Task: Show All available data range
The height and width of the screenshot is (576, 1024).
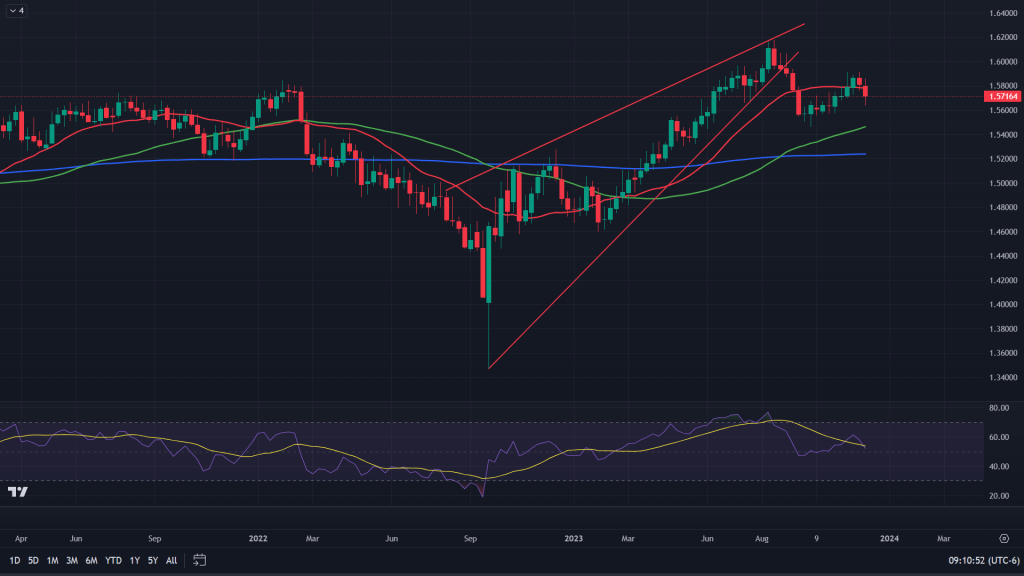Action: tap(172, 560)
